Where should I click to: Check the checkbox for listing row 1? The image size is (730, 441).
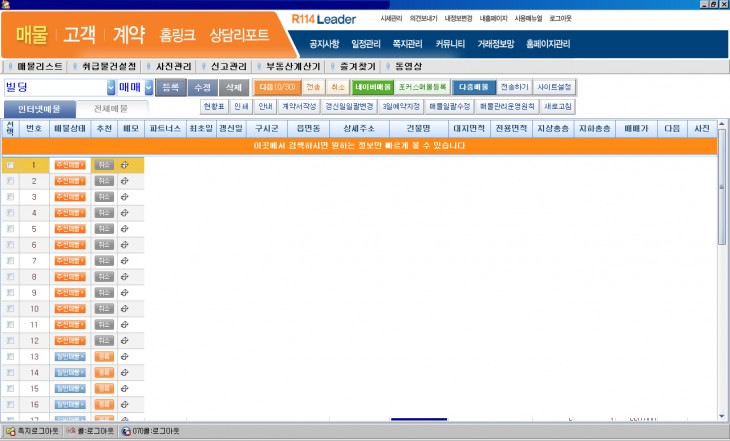tap(10, 165)
